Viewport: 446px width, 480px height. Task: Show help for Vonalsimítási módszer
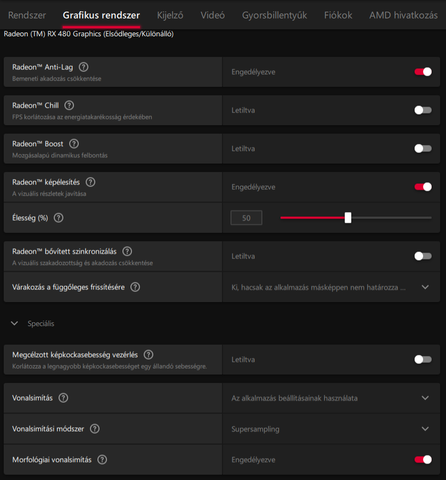pos(95,429)
